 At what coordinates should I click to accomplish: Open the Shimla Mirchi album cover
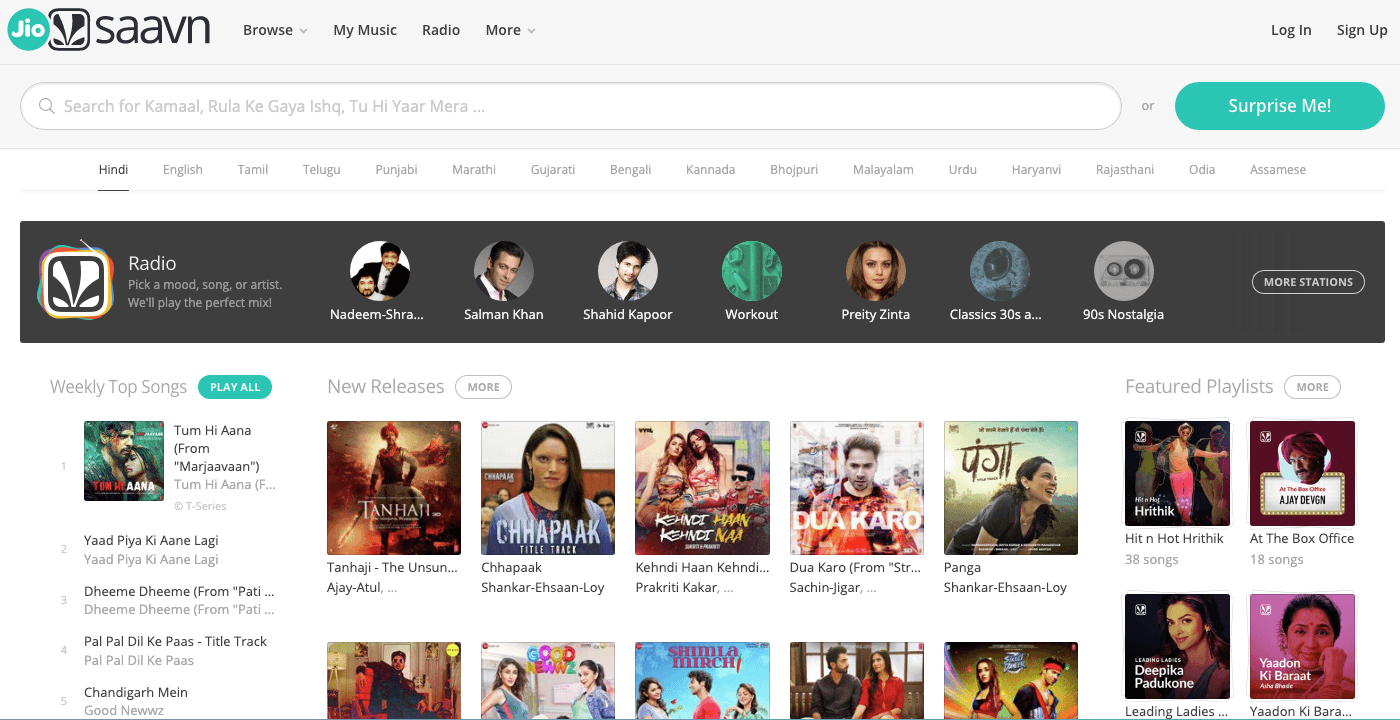click(702, 681)
